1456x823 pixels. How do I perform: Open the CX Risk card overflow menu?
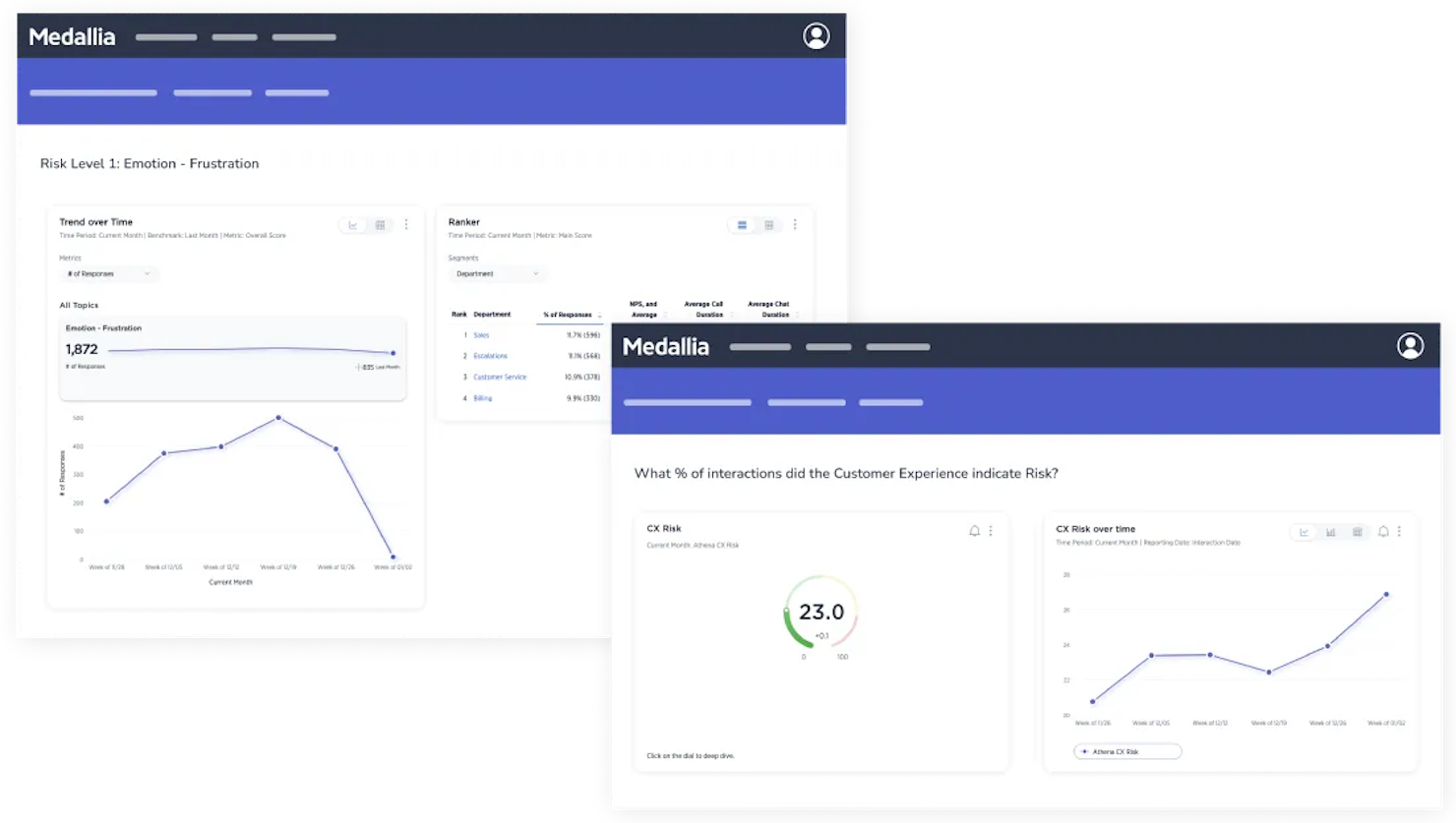991,531
